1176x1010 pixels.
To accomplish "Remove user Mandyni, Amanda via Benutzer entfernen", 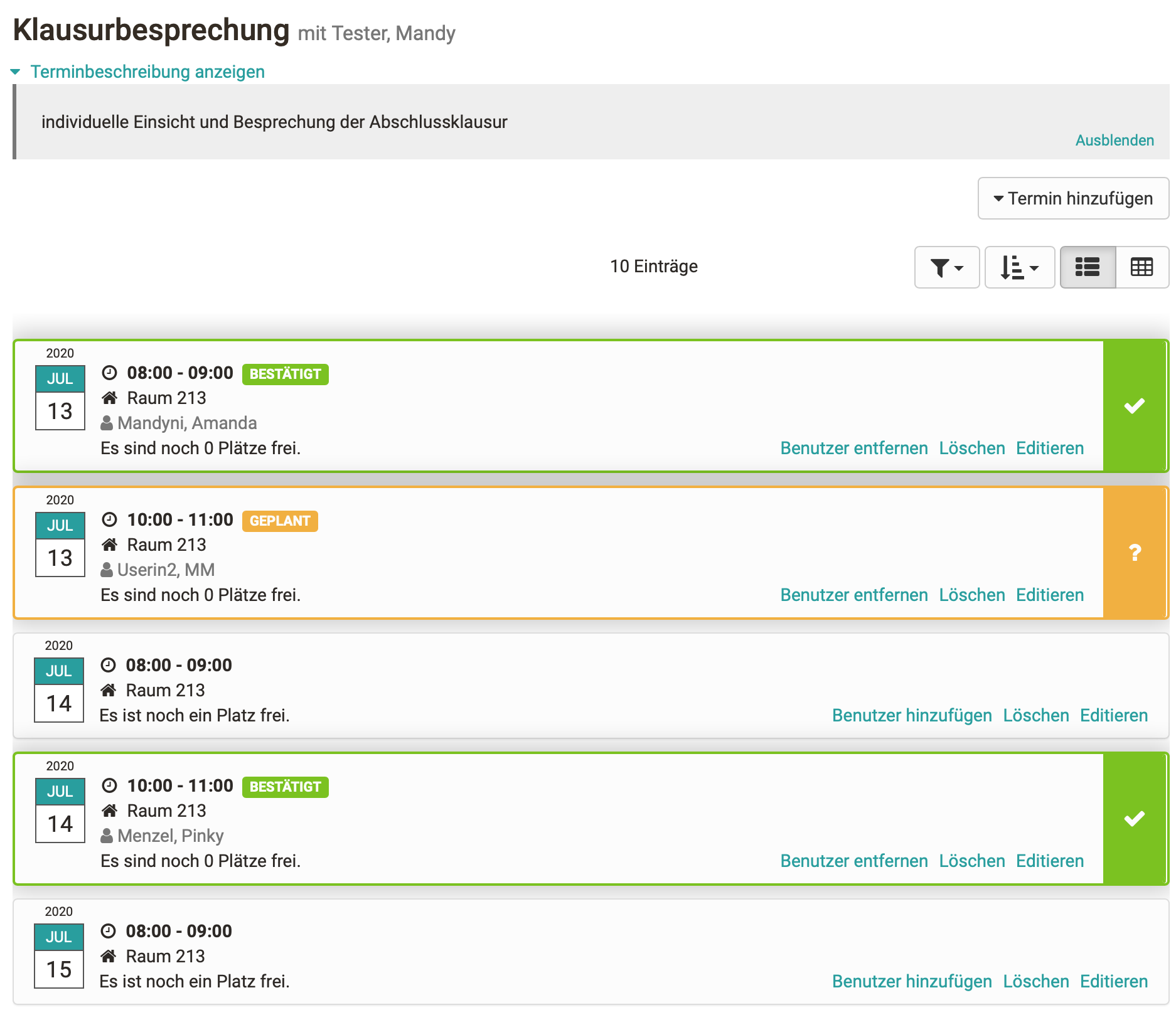I will click(853, 448).
